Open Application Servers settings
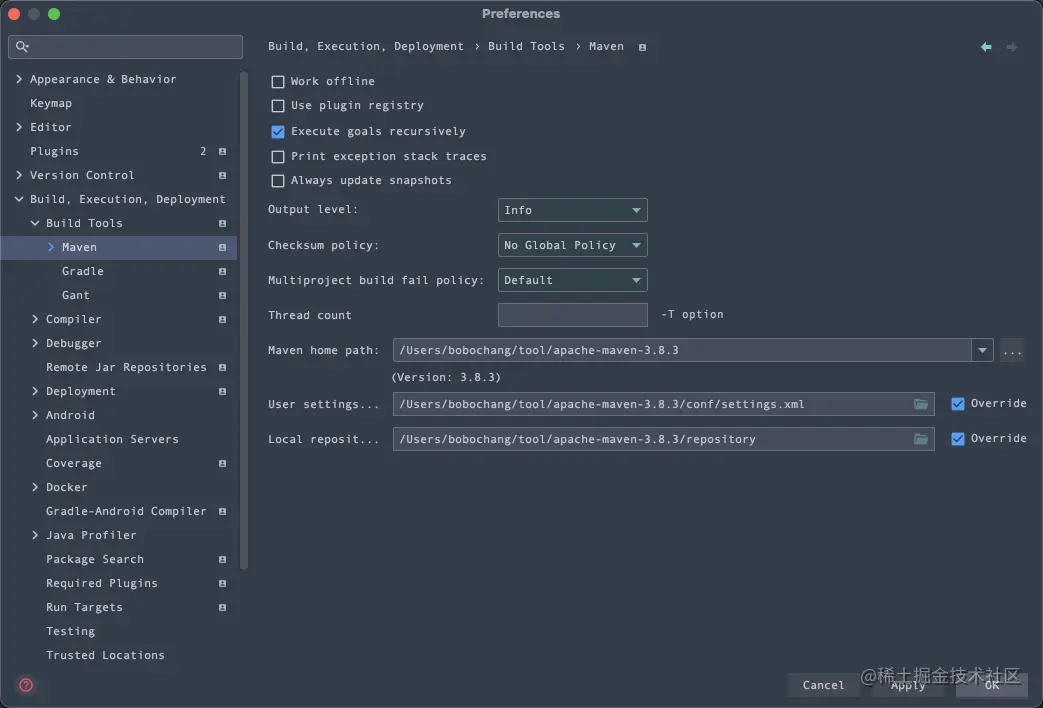Screen dimensions: 1043x708 tap(112, 439)
